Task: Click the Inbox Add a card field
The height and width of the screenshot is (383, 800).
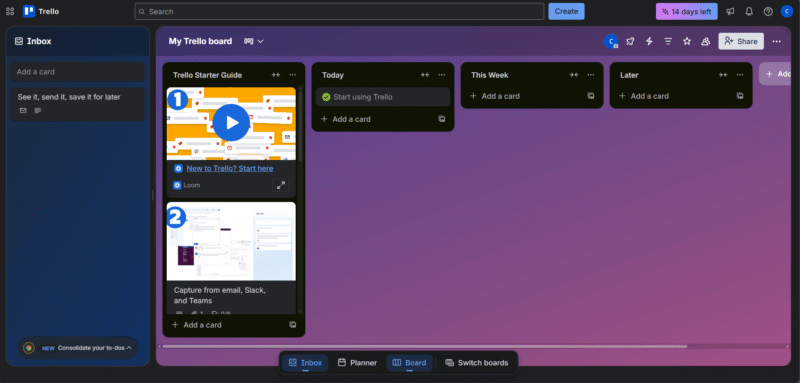Action: (78, 72)
